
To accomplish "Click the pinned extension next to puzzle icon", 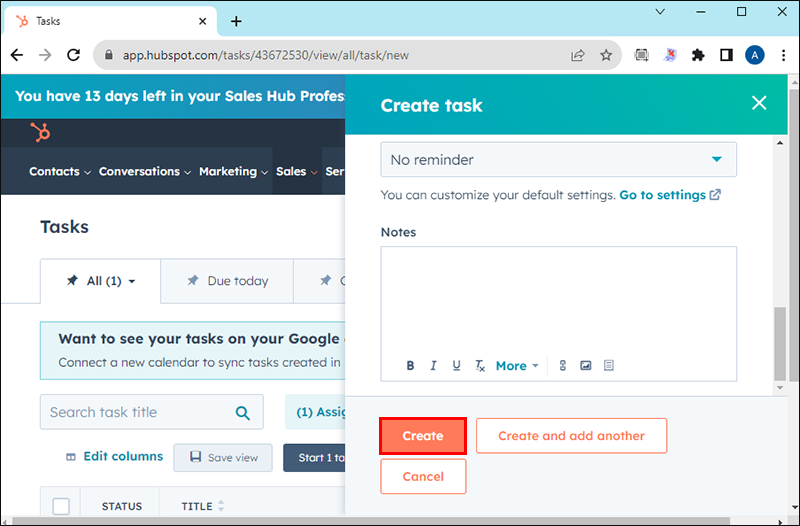I will 670,55.
